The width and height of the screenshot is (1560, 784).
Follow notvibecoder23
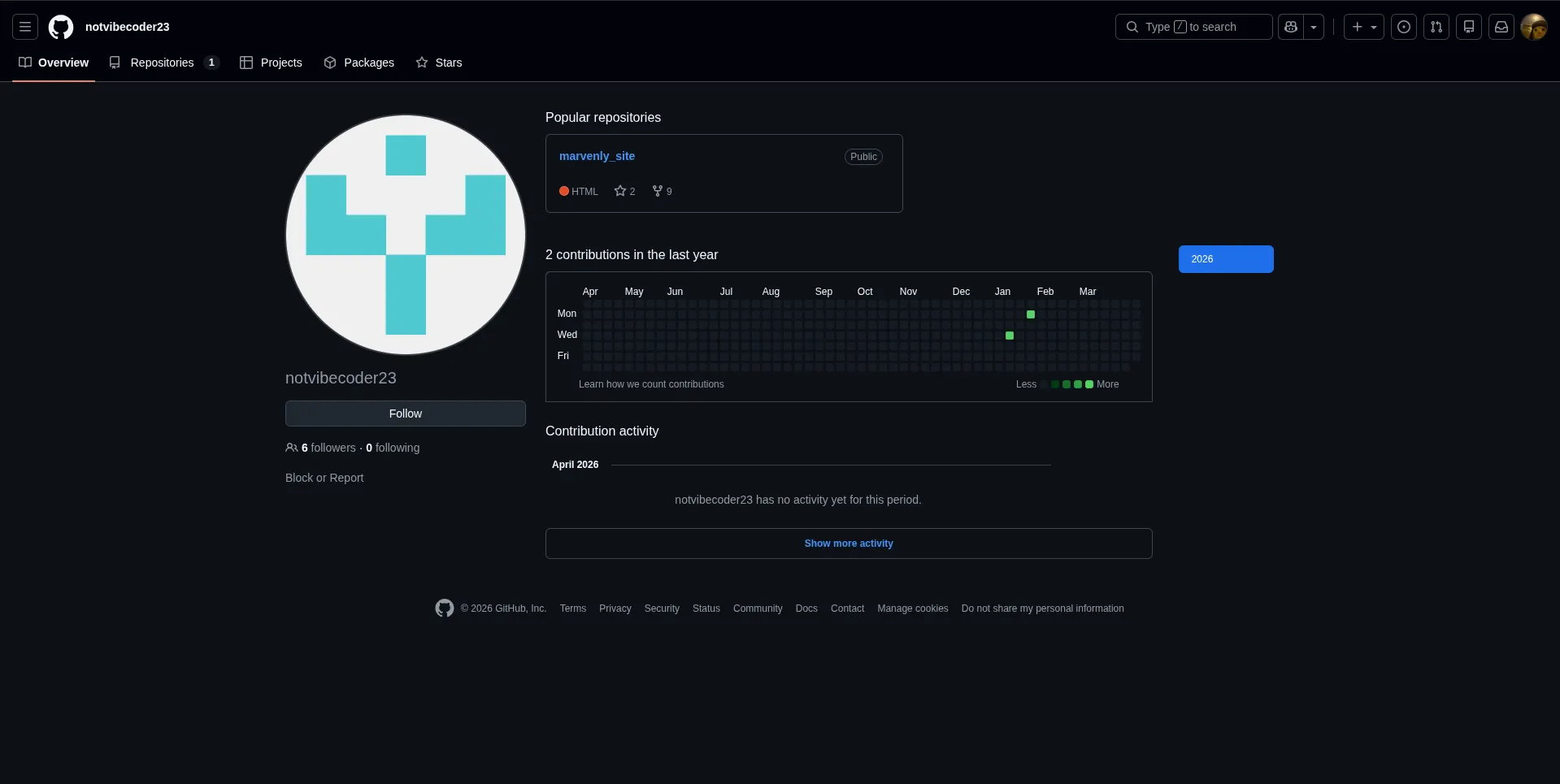pyautogui.click(x=405, y=413)
